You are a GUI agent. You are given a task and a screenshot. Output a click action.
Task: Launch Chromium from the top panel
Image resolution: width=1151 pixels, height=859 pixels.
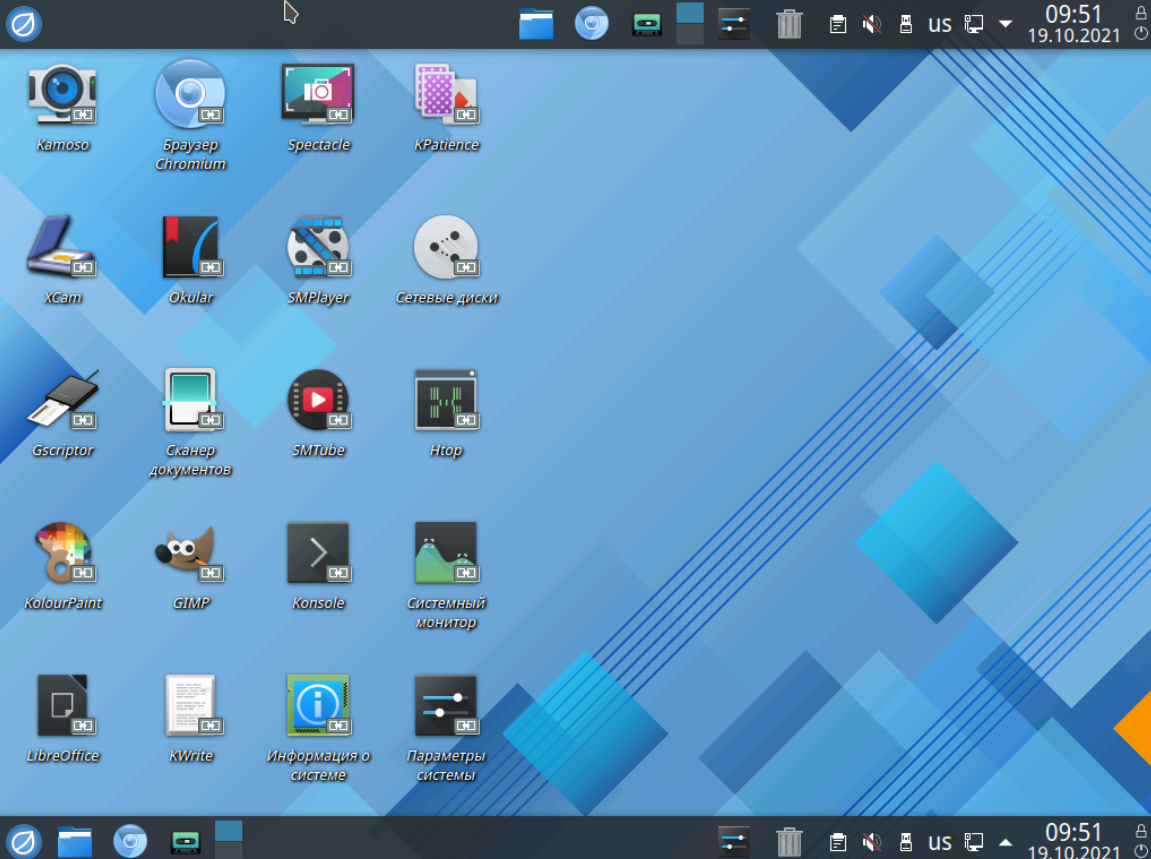tap(592, 24)
